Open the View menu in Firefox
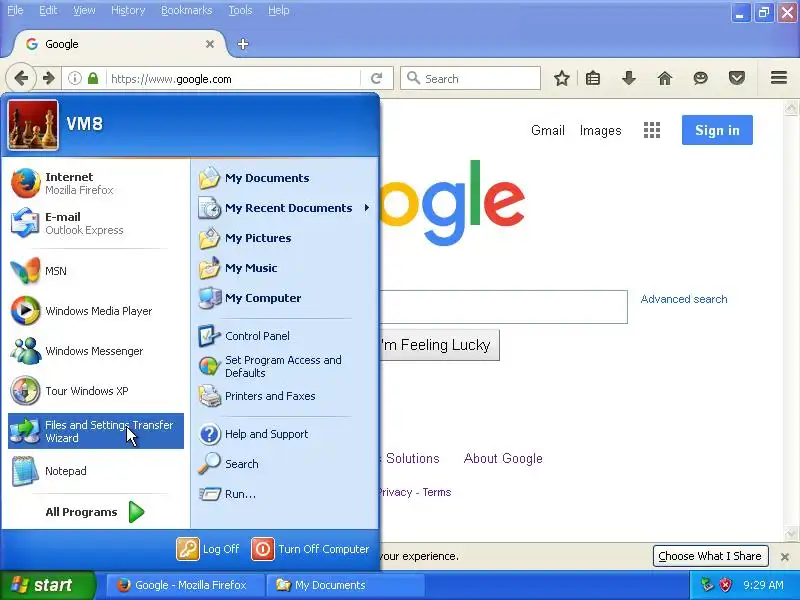The image size is (800, 600). (84, 10)
